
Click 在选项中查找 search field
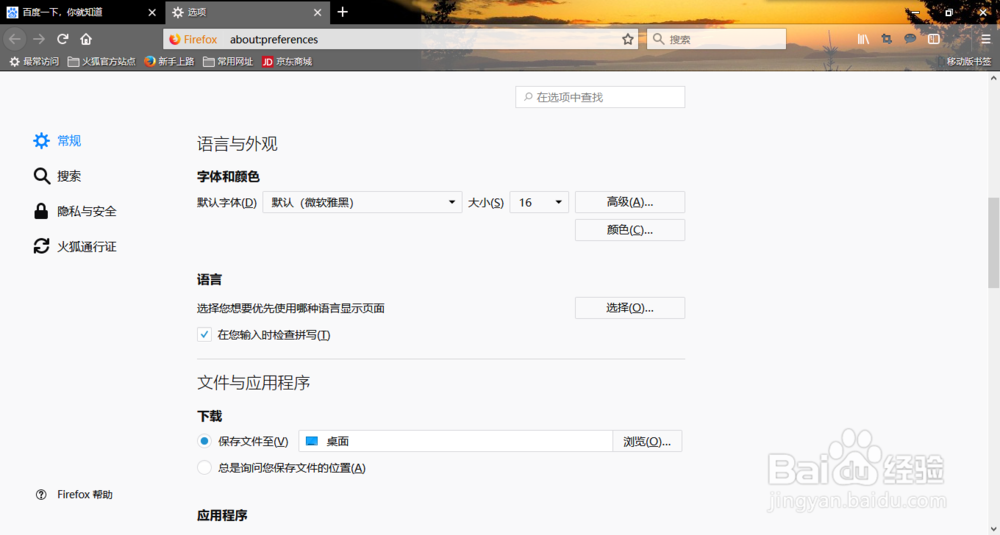coord(600,97)
